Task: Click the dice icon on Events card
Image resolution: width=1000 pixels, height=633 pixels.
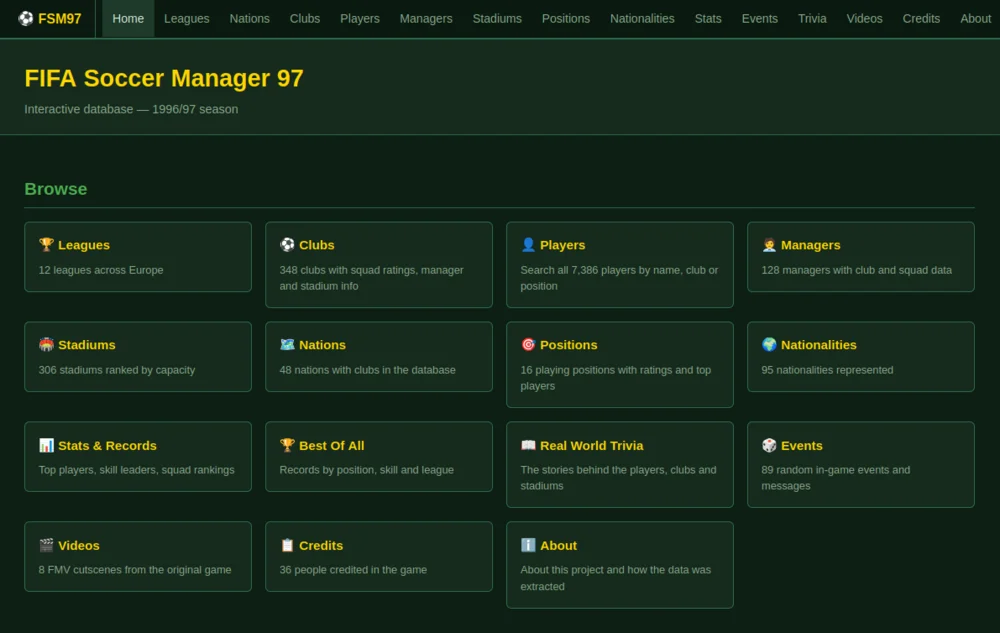Action: point(769,445)
